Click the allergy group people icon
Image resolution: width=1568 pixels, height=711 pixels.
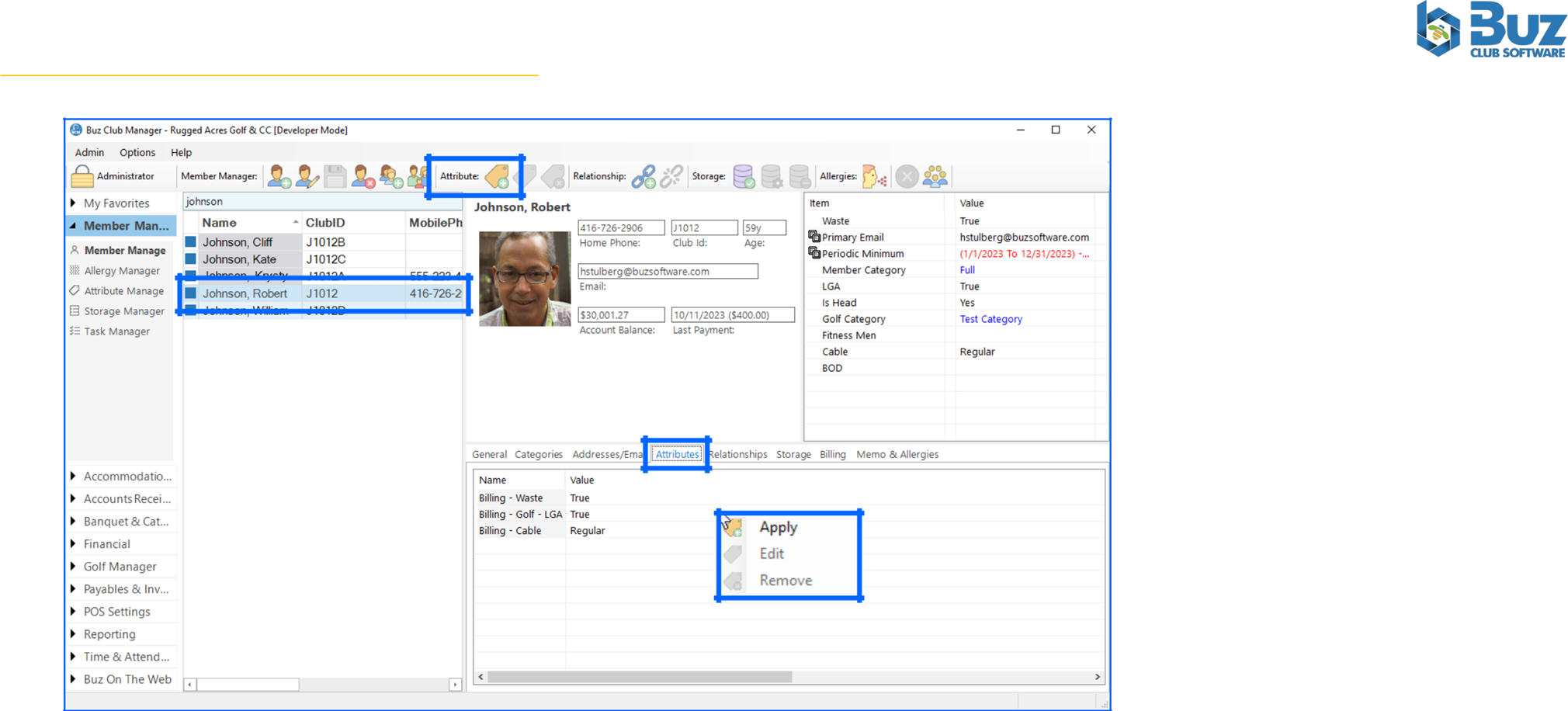point(935,176)
